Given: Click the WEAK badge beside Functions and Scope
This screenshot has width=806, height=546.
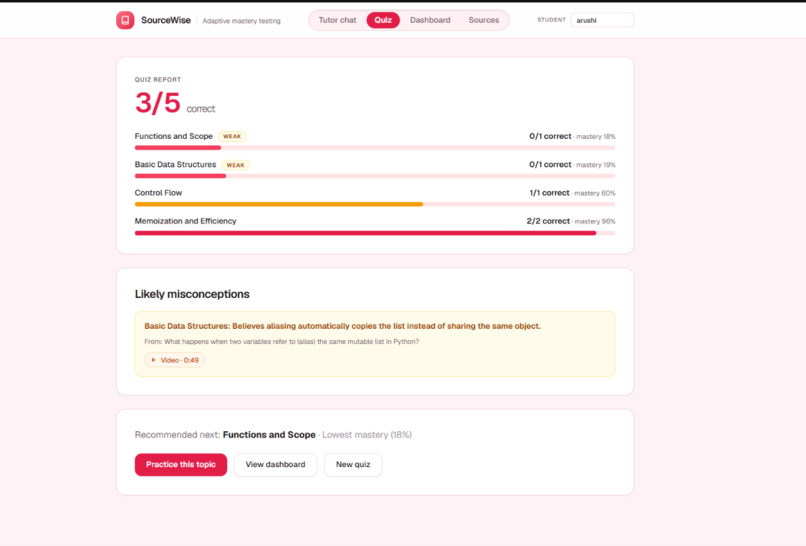Looking at the screenshot, I should [x=232, y=136].
